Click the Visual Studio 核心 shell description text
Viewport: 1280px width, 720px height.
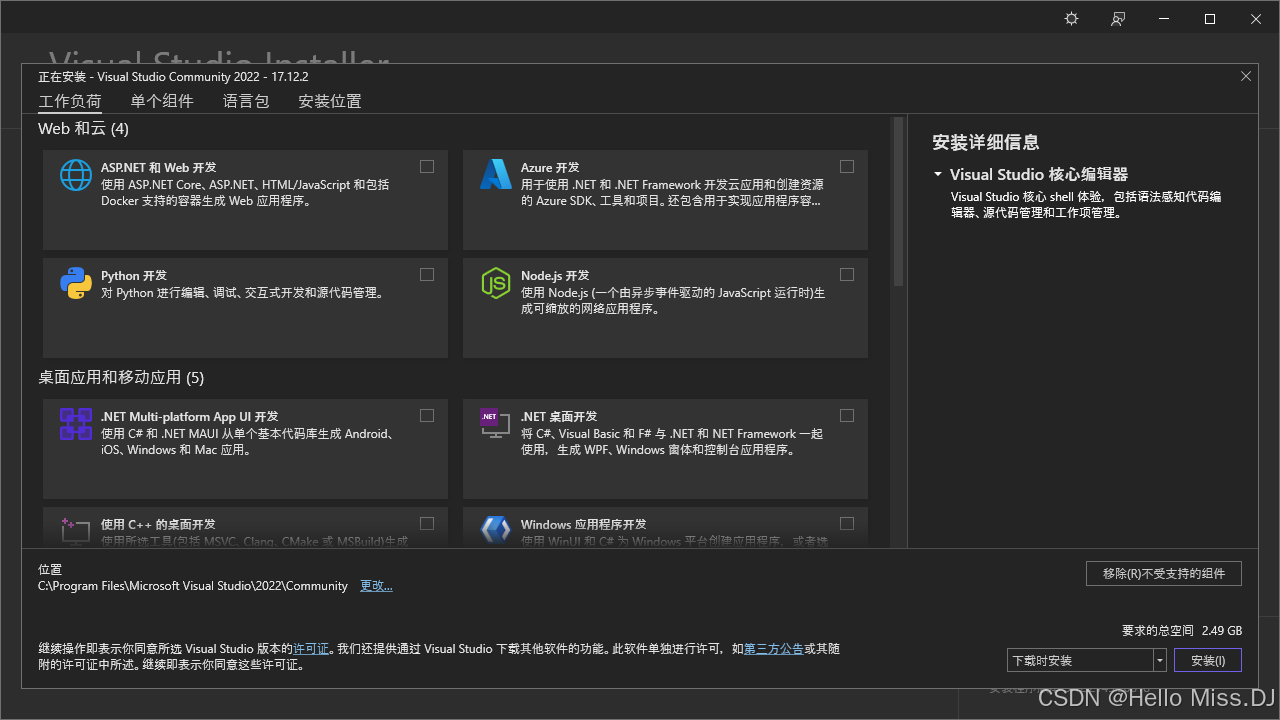(x=1086, y=205)
